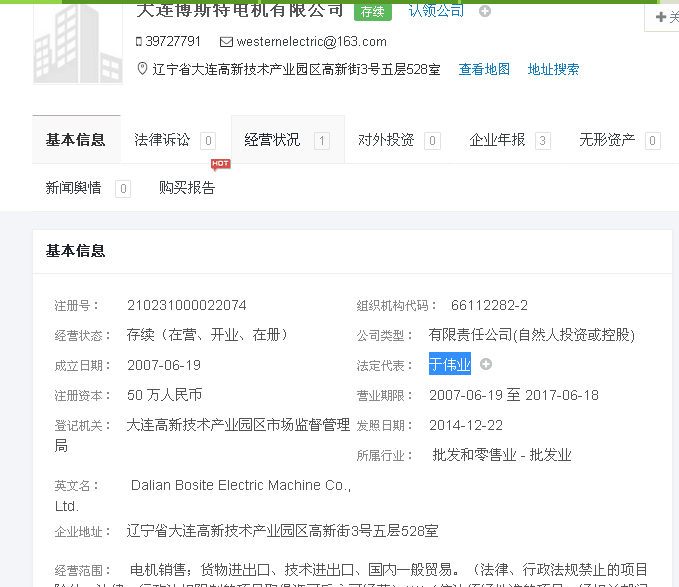Click the 地址搜索 link
Image resolution: width=679 pixels, height=587 pixels.
(553, 70)
